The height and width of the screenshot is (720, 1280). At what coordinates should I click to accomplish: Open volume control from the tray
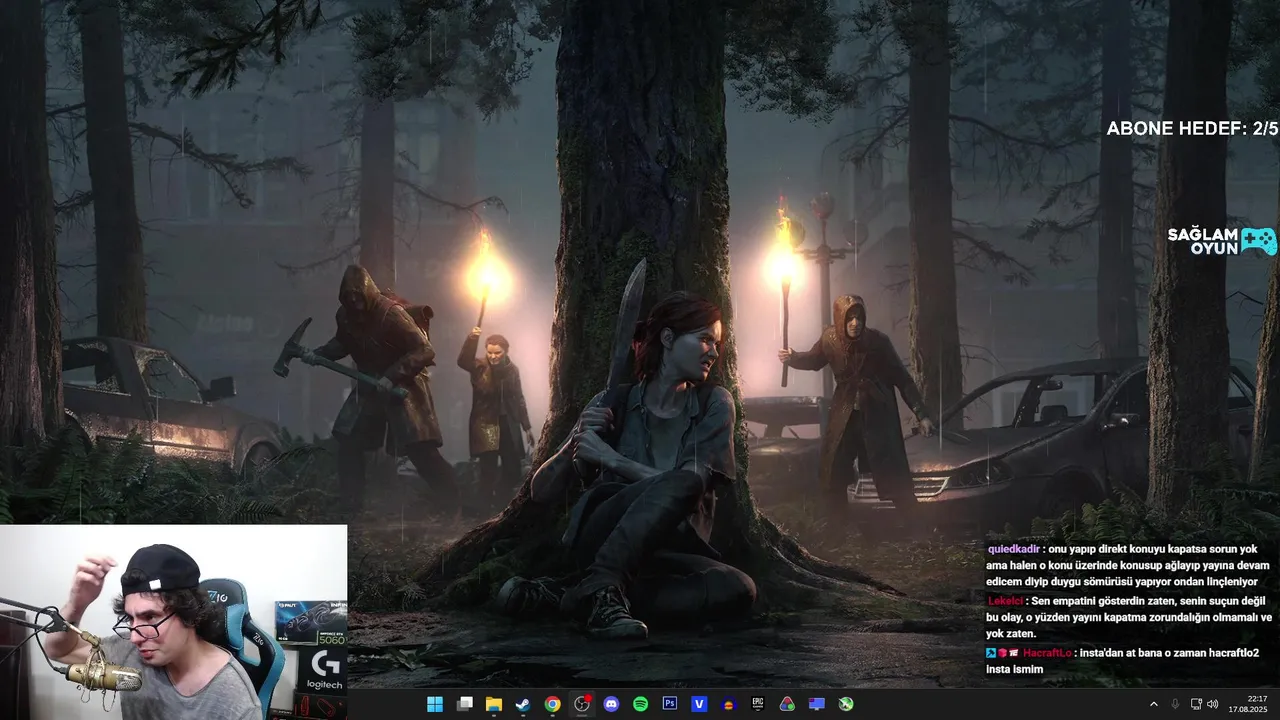click(x=1212, y=704)
